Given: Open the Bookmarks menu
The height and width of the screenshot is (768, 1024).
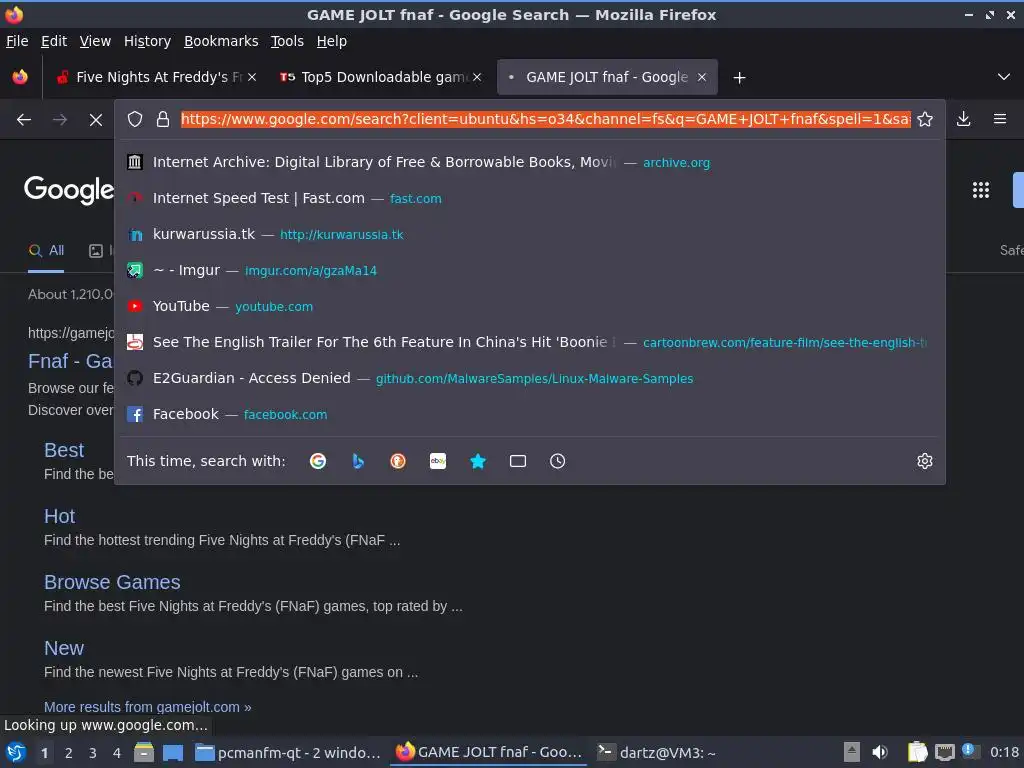Looking at the screenshot, I should [221, 41].
